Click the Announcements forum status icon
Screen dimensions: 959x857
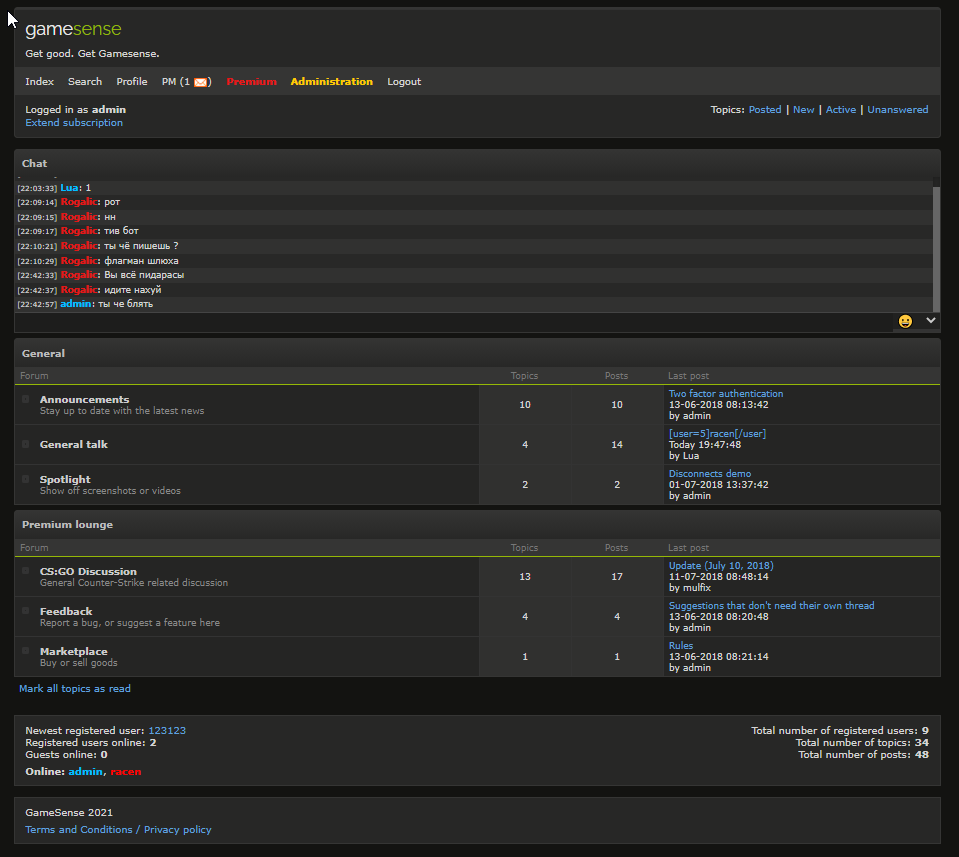tap(26, 399)
